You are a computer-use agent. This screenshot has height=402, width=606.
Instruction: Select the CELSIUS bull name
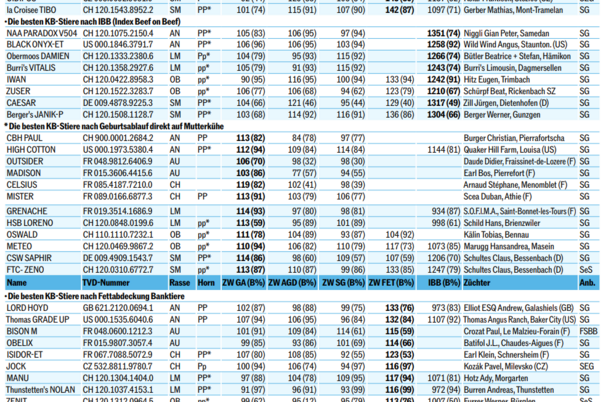[22, 185]
